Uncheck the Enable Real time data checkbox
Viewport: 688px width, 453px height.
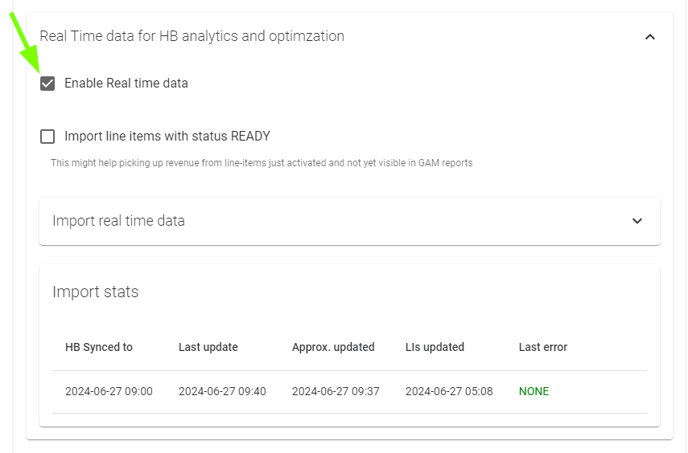pos(47,83)
